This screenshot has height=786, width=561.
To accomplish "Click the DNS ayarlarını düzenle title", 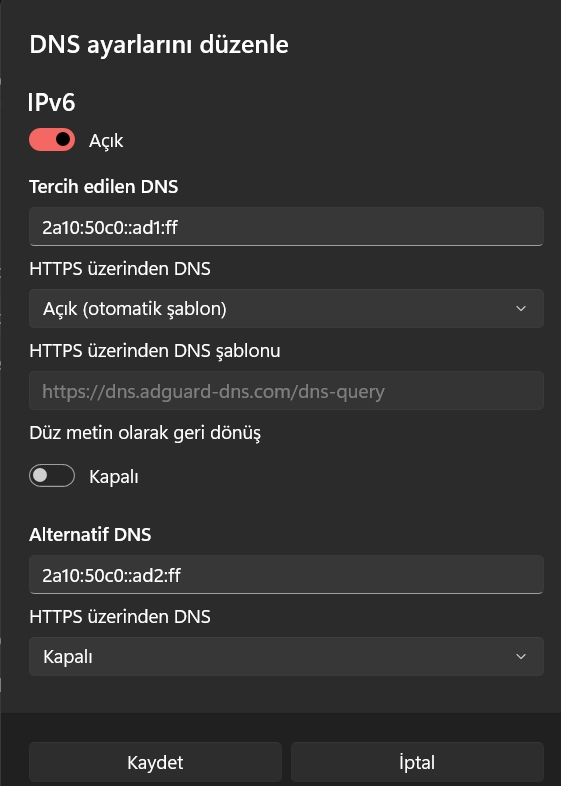I will 159,45.
